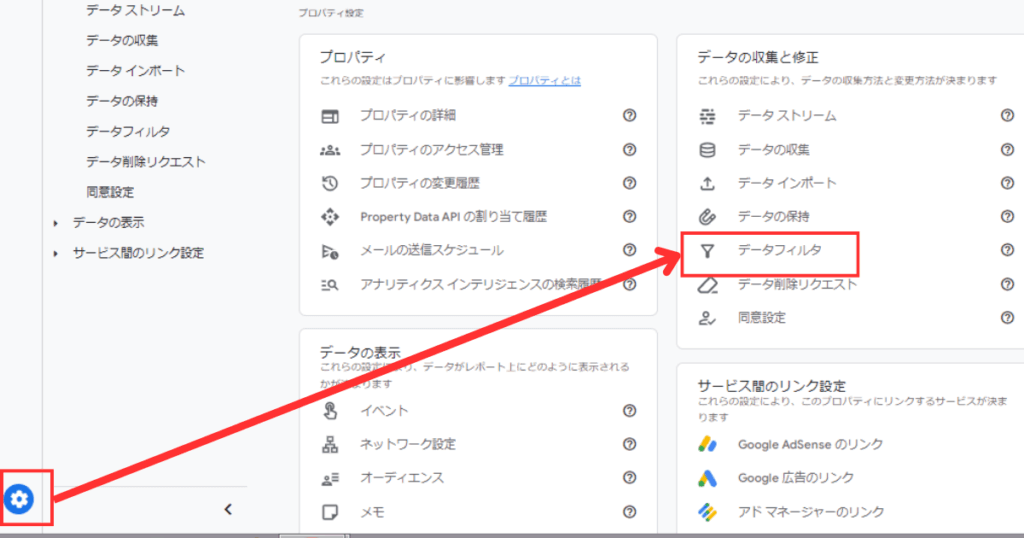Open help for メモ
This screenshot has height=538, width=1024.
pyautogui.click(x=630, y=512)
